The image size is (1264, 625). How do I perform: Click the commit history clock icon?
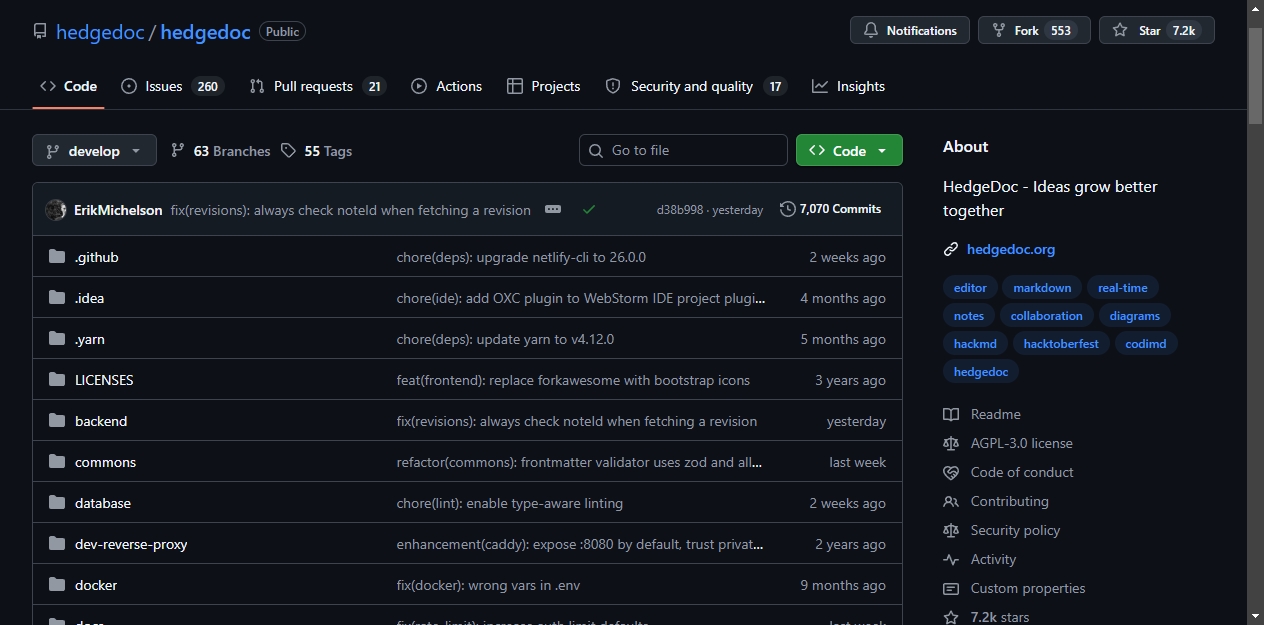coord(788,209)
